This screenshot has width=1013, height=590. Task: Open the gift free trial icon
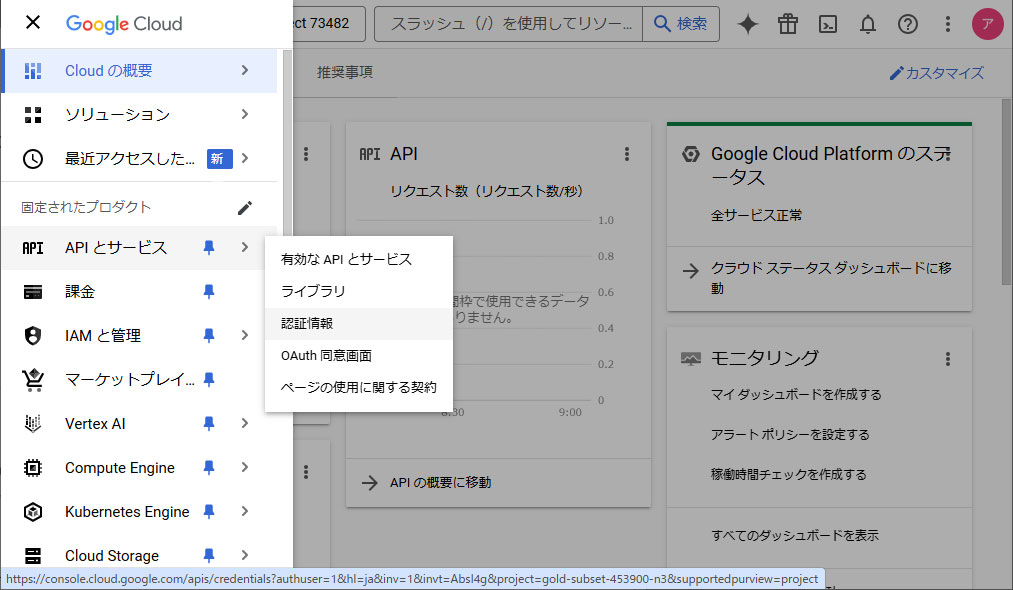pyautogui.click(x=788, y=24)
